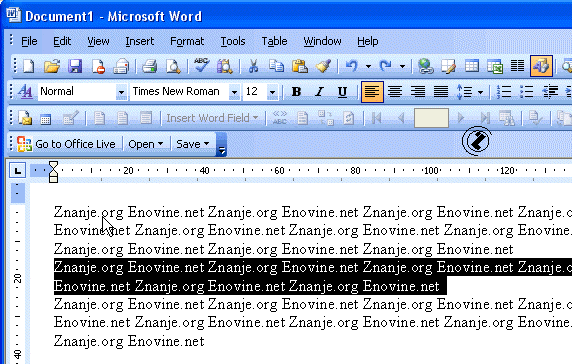The image size is (572, 364).
Task: Toggle underline formatting
Action: click(342, 92)
